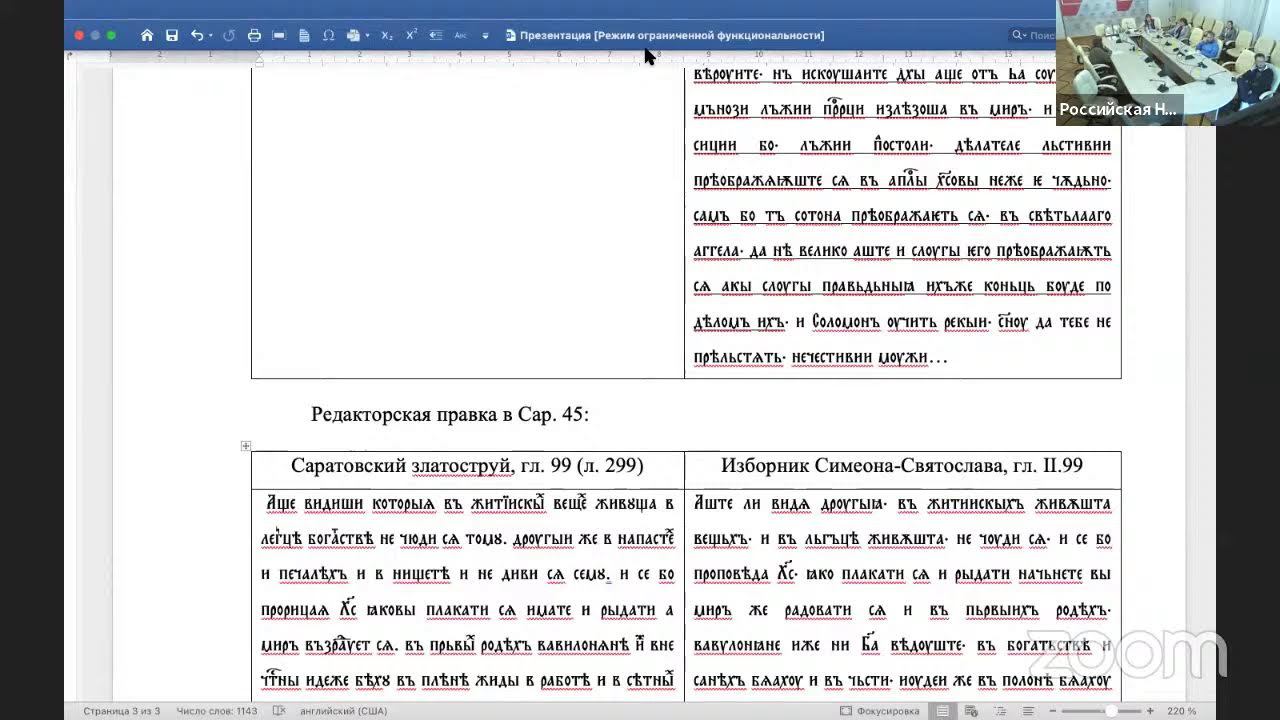Viewport: 1280px width, 720px height.
Task: Click the rectangular icon next to Print
Action: (x=279, y=35)
